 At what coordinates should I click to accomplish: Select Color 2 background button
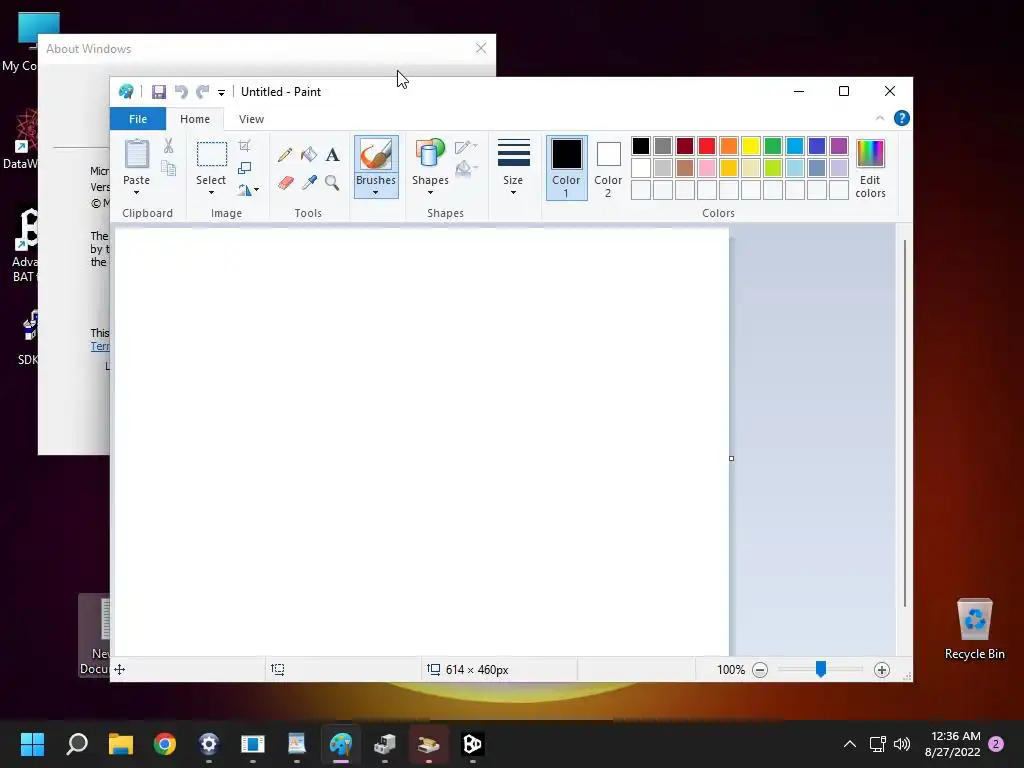coord(608,168)
